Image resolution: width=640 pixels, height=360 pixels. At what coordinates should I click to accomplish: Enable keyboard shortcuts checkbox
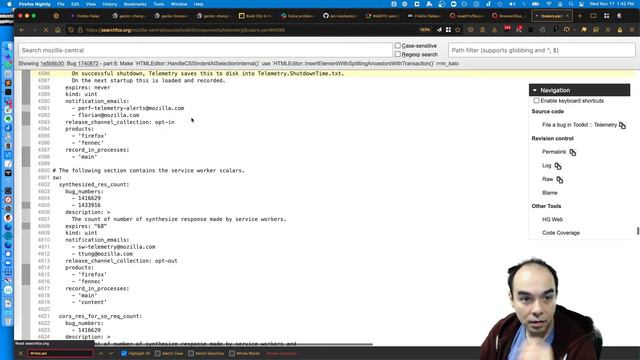point(536,101)
